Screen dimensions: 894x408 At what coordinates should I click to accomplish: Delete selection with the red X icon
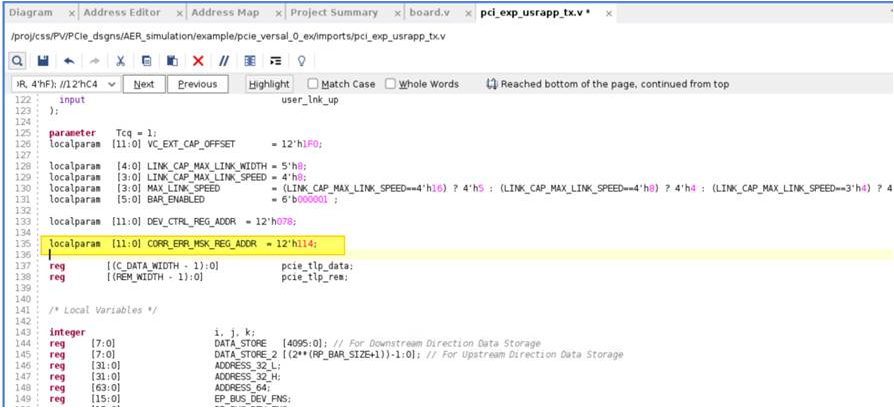[x=198, y=61]
